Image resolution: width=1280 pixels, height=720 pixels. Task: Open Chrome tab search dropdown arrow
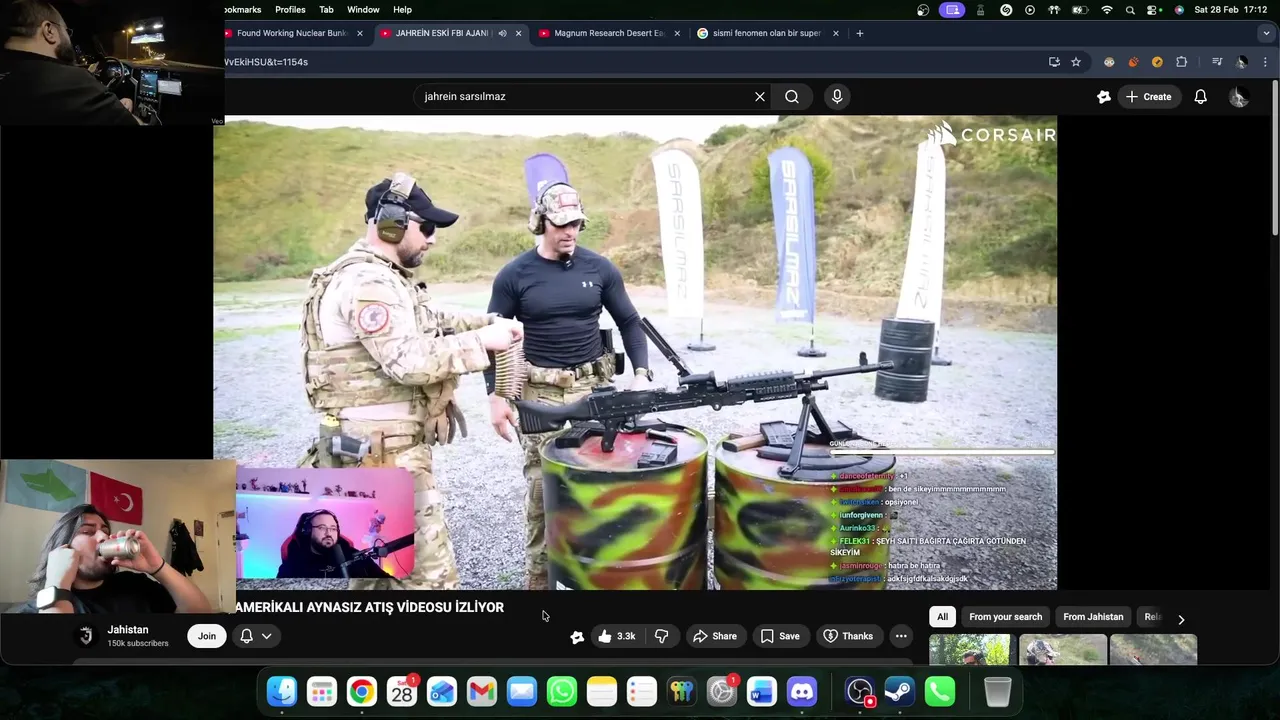tap(1267, 33)
